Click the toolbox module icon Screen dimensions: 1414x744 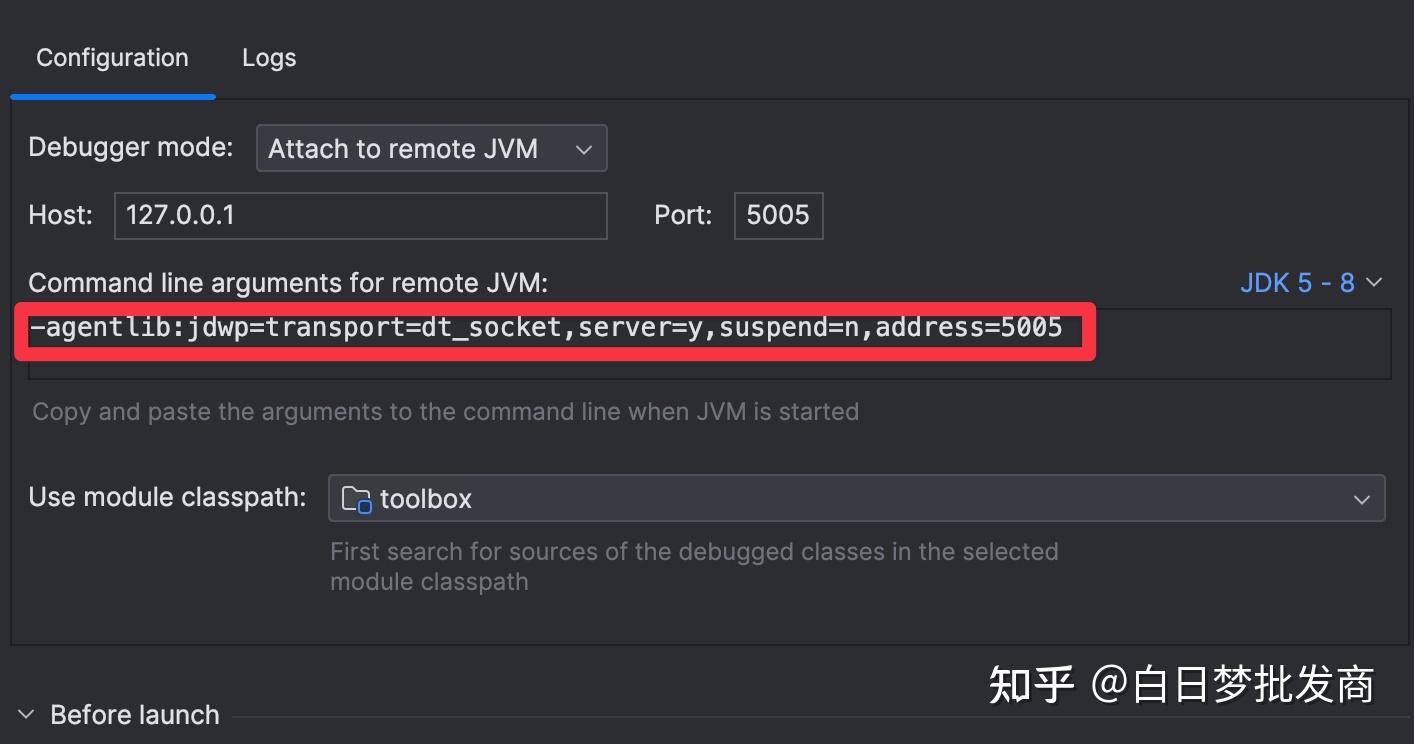tap(356, 498)
